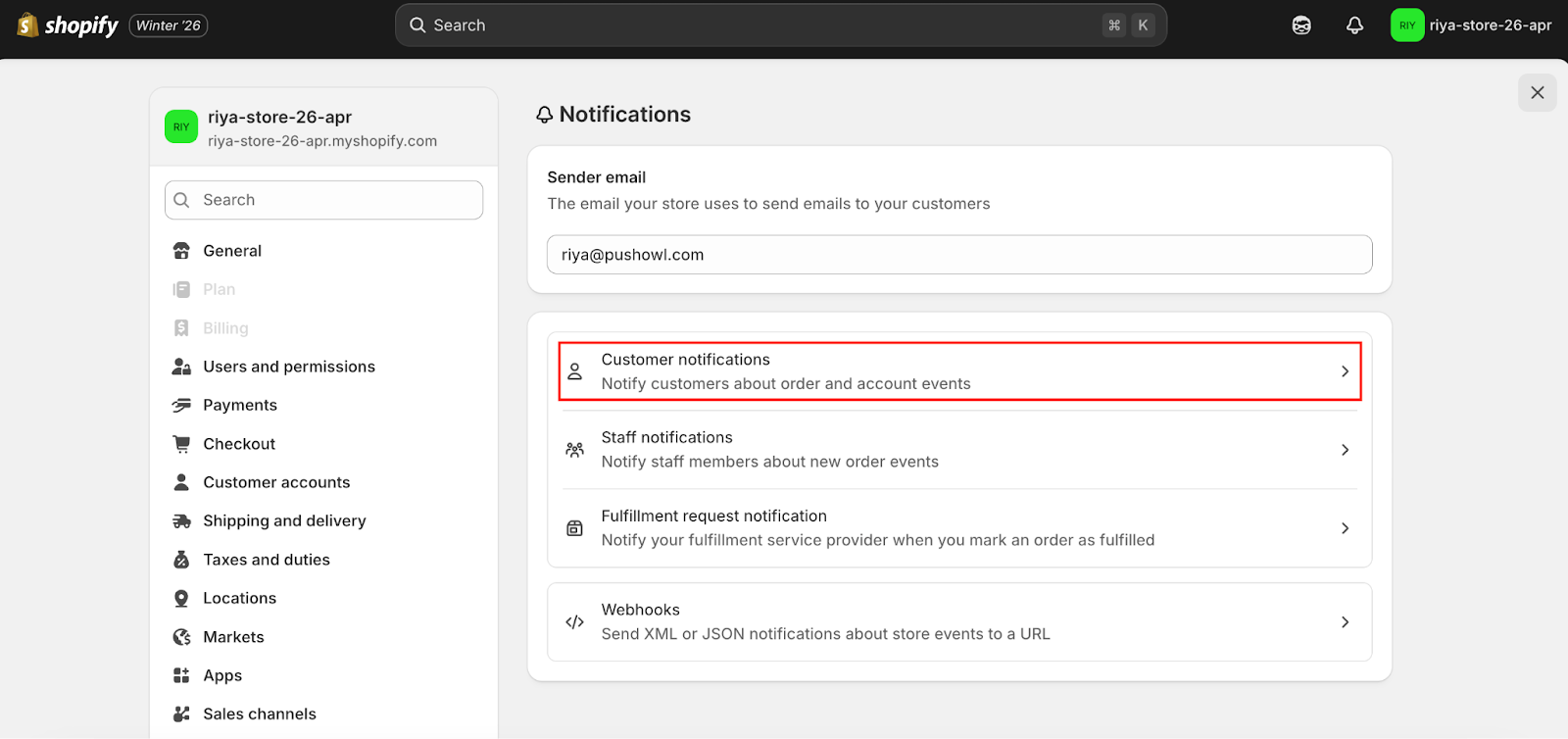Open the Sidekick assistant icon
The width and height of the screenshot is (1568, 739).
1301,25
